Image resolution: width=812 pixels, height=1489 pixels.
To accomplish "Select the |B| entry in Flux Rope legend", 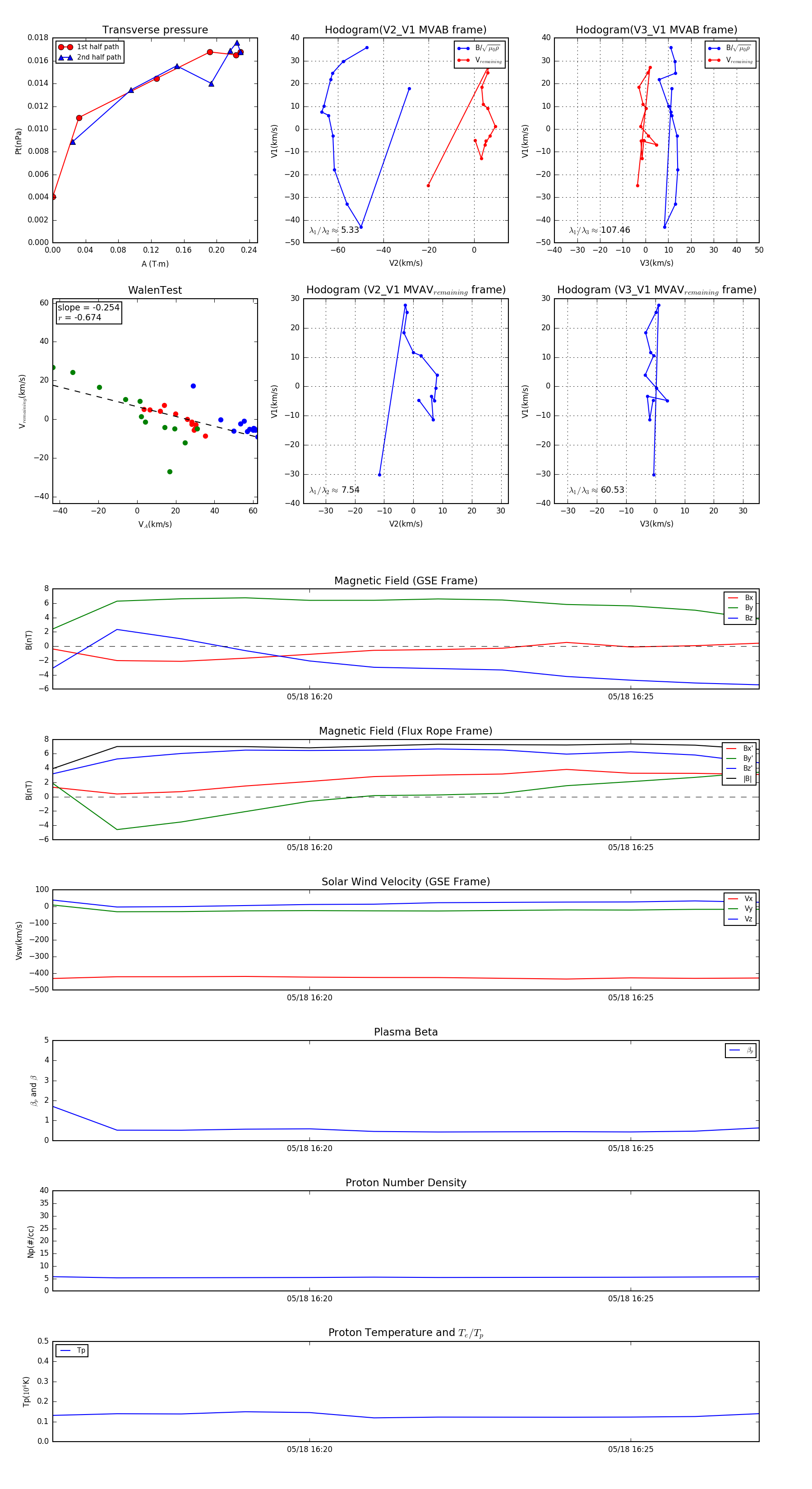I will (x=739, y=779).
